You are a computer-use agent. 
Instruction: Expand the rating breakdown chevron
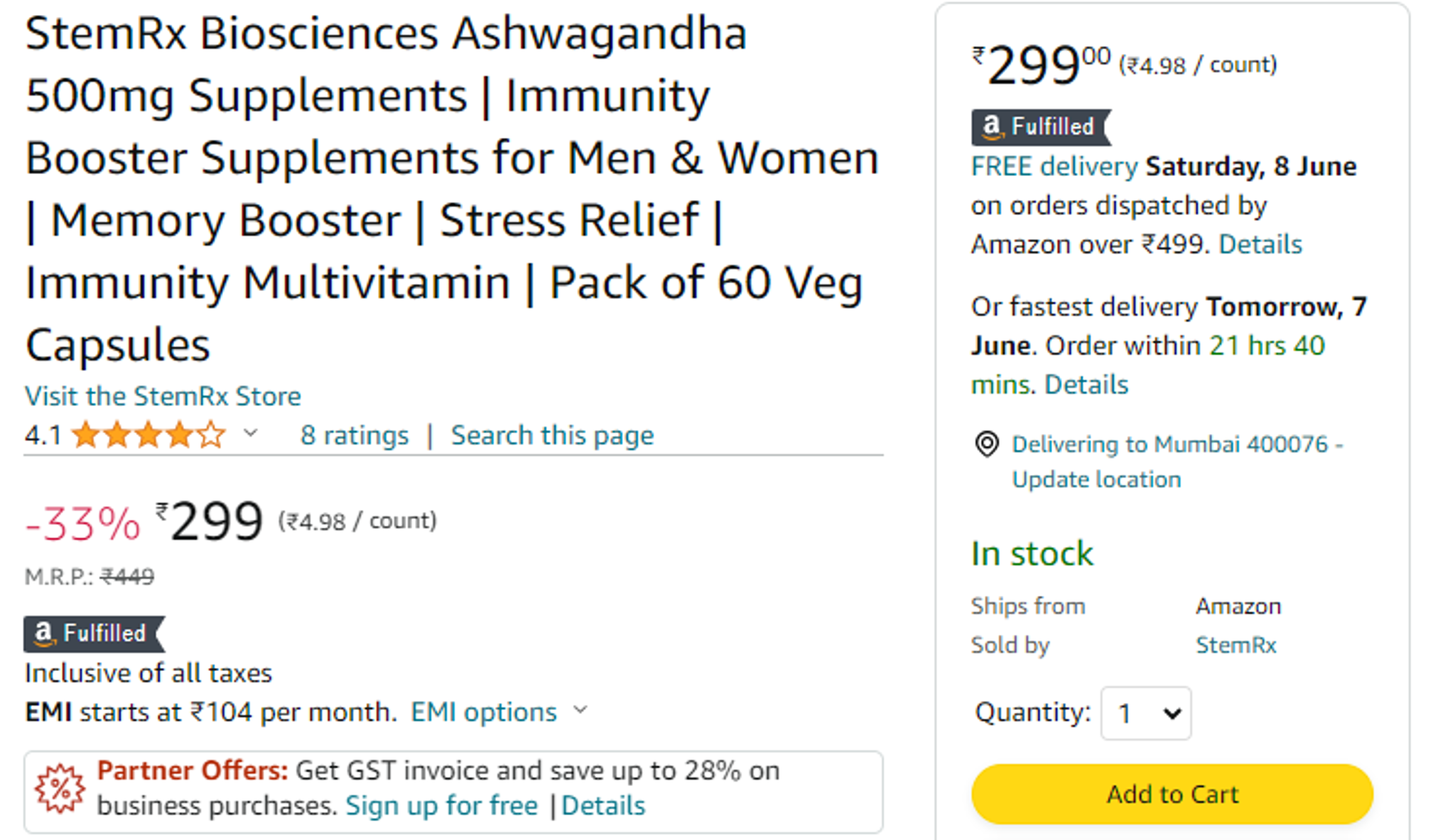click(x=250, y=432)
